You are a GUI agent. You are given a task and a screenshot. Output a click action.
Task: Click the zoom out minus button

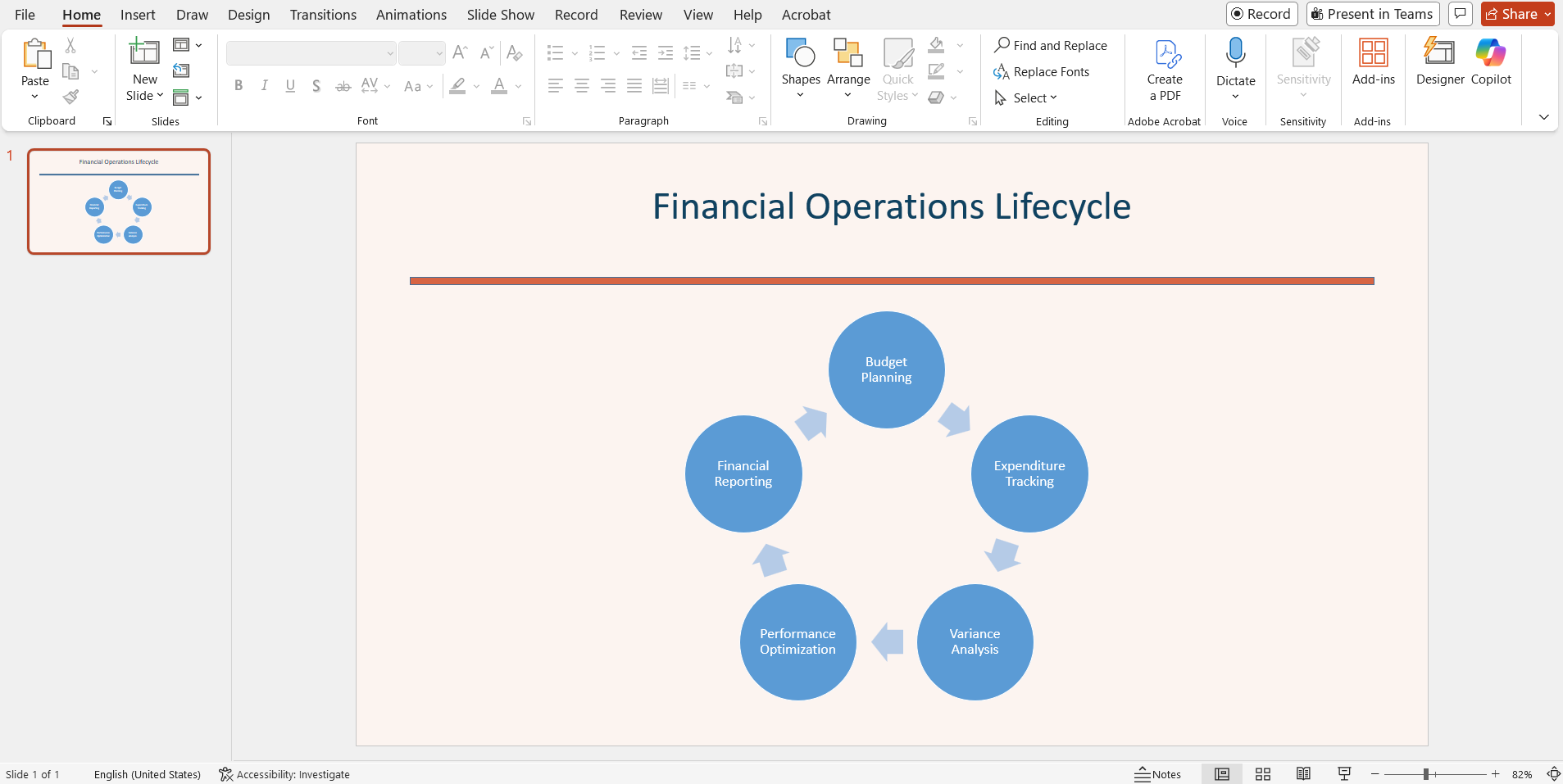pos(1375,774)
